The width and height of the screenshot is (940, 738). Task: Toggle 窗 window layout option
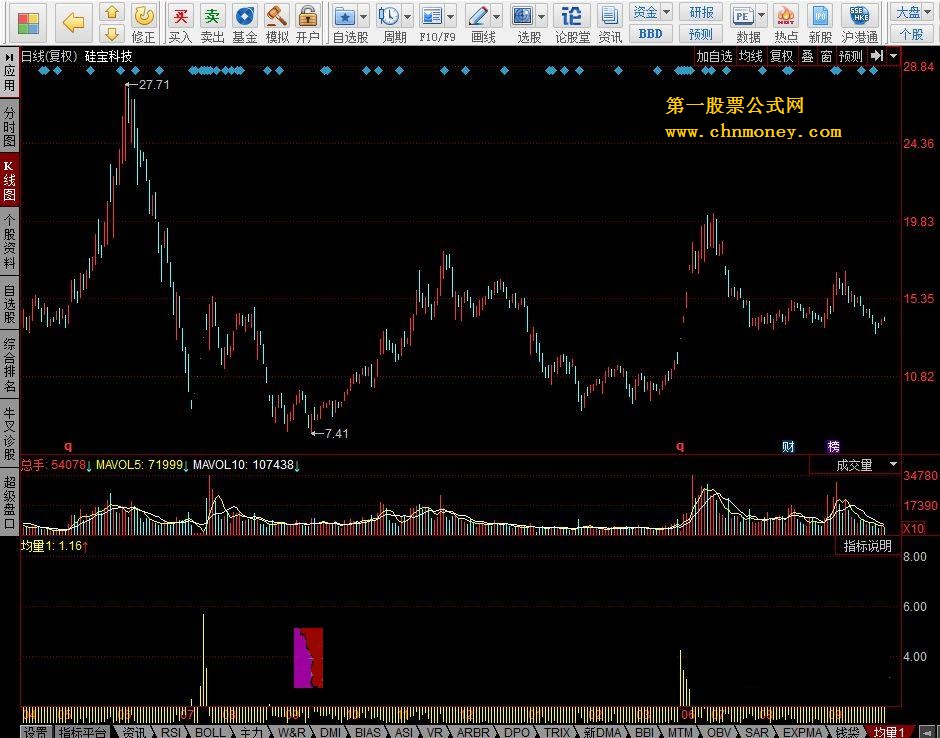[x=826, y=56]
